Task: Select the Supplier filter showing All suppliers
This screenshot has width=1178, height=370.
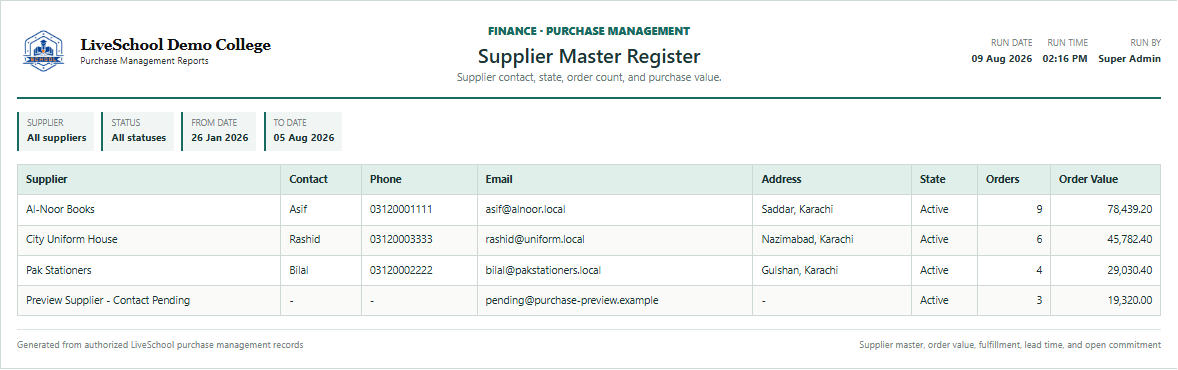Action: tap(56, 132)
